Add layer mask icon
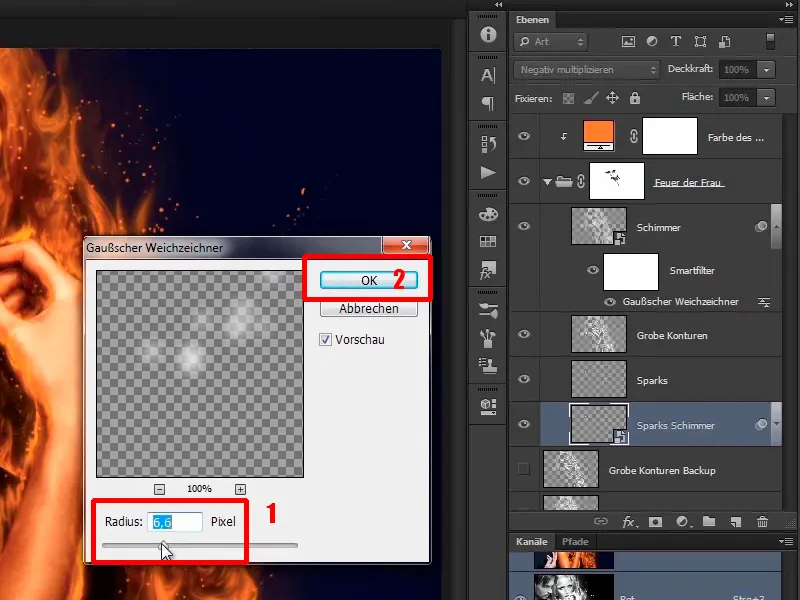This screenshot has height=600, width=800. click(656, 521)
